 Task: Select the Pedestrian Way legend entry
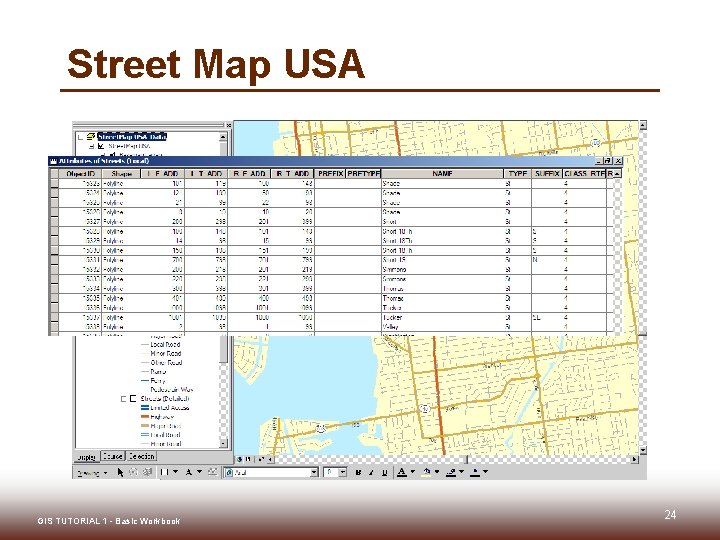(x=172, y=389)
